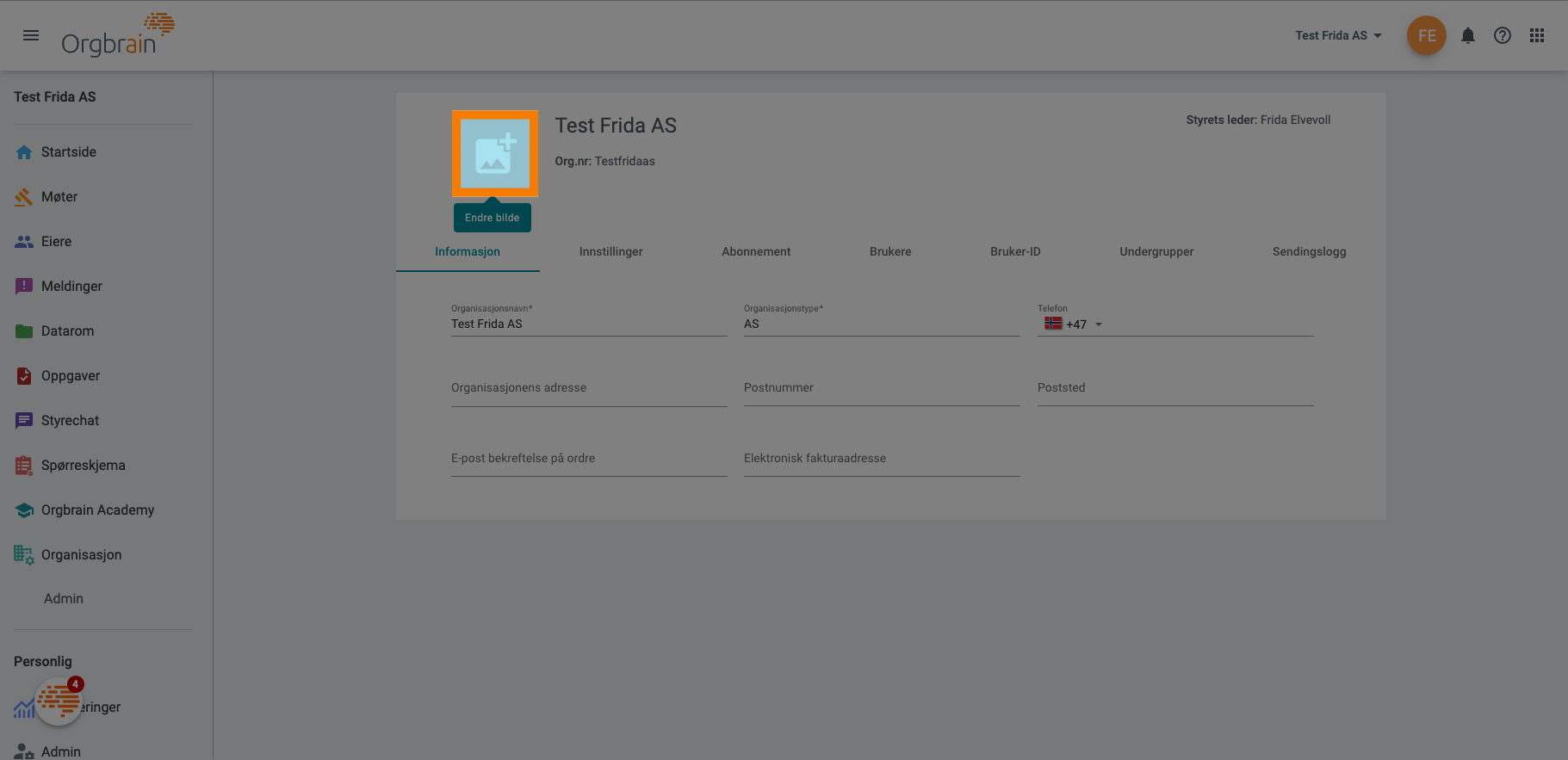The height and width of the screenshot is (760, 1568).
Task: Open Organisasjon in the sidebar
Action: pyautogui.click(x=82, y=555)
